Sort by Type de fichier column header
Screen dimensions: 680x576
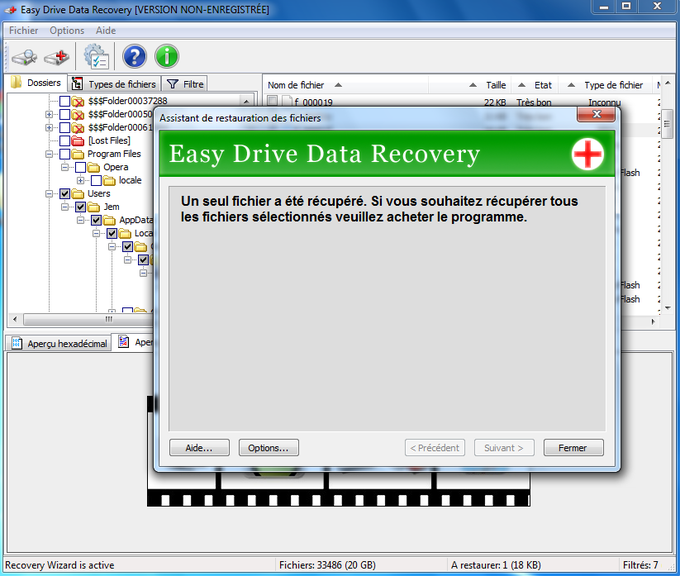click(606, 85)
